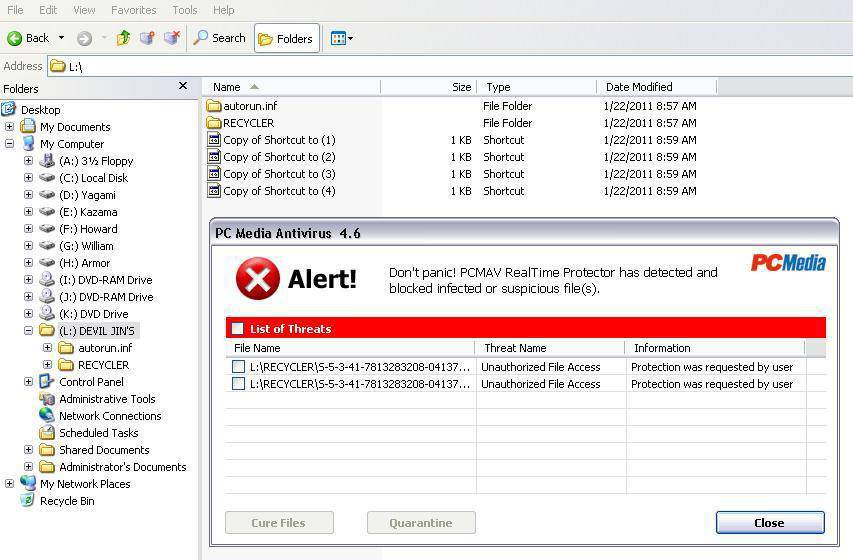Click the green Back arrow icon
853x560 pixels.
[14, 38]
